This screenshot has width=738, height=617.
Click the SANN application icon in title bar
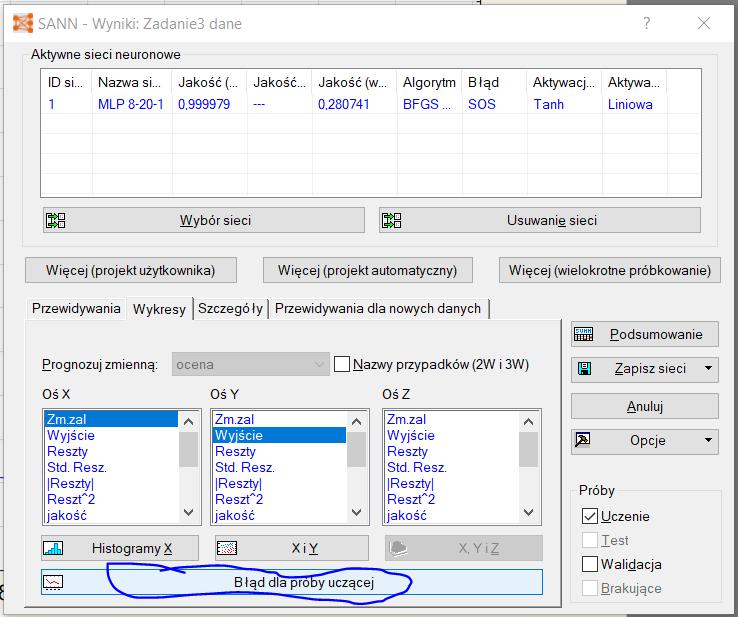pyautogui.click(x=23, y=23)
